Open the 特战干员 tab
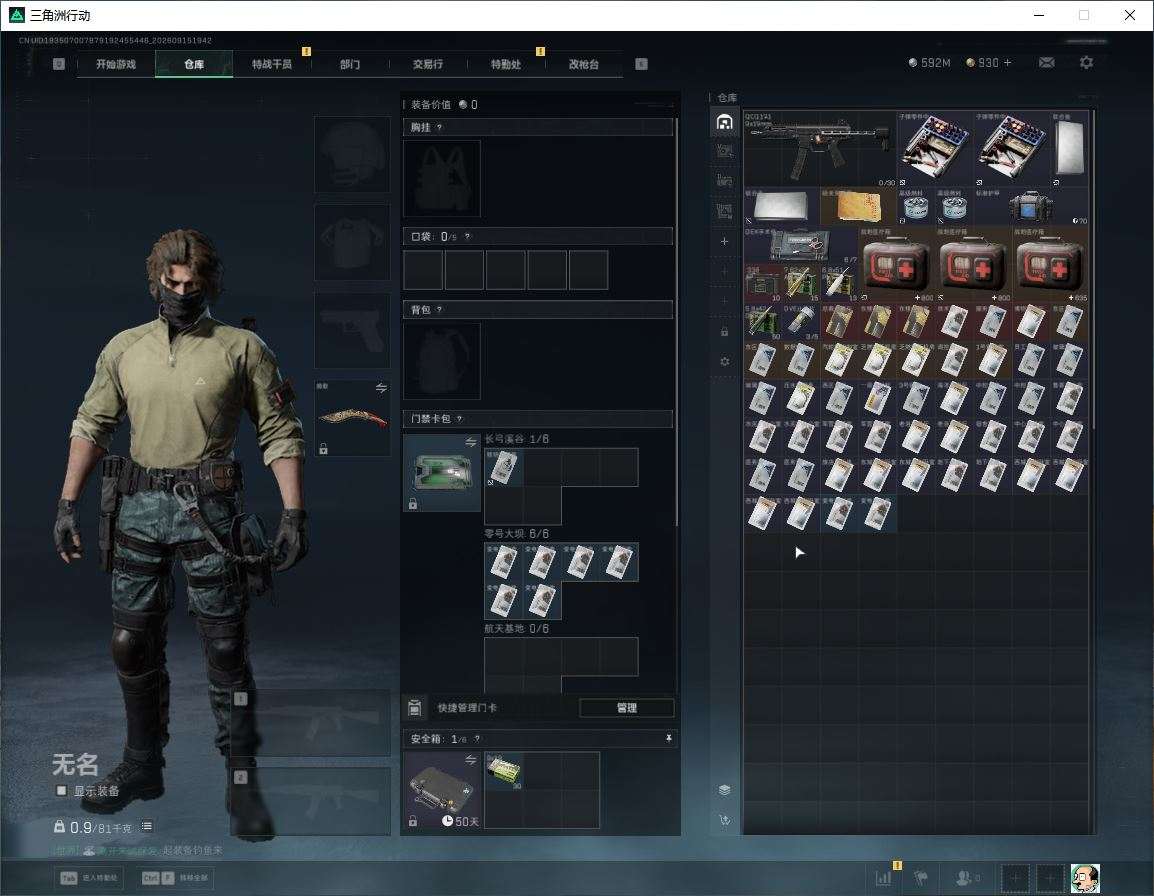This screenshot has width=1154, height=896. pos(272,64)
